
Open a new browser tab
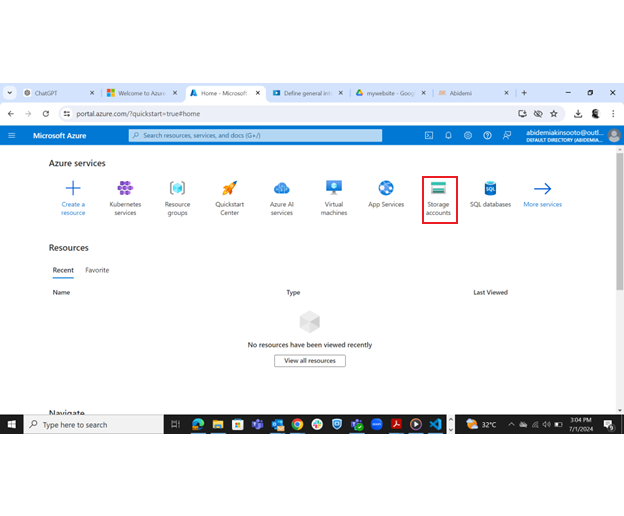coord(524,93)
